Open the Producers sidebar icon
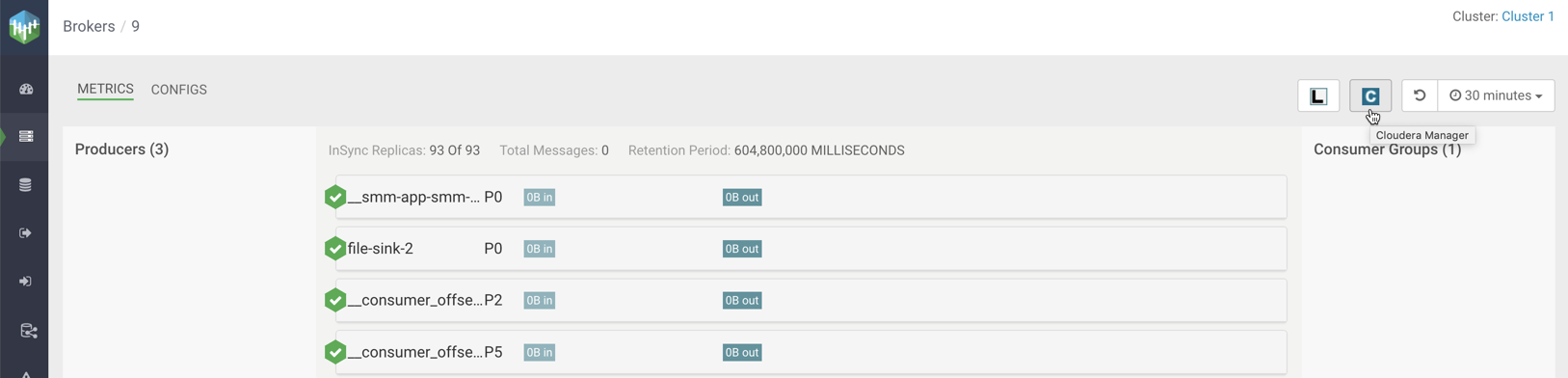The height and width of the screenshot is (378, 1568). click(x=26, y=233)
